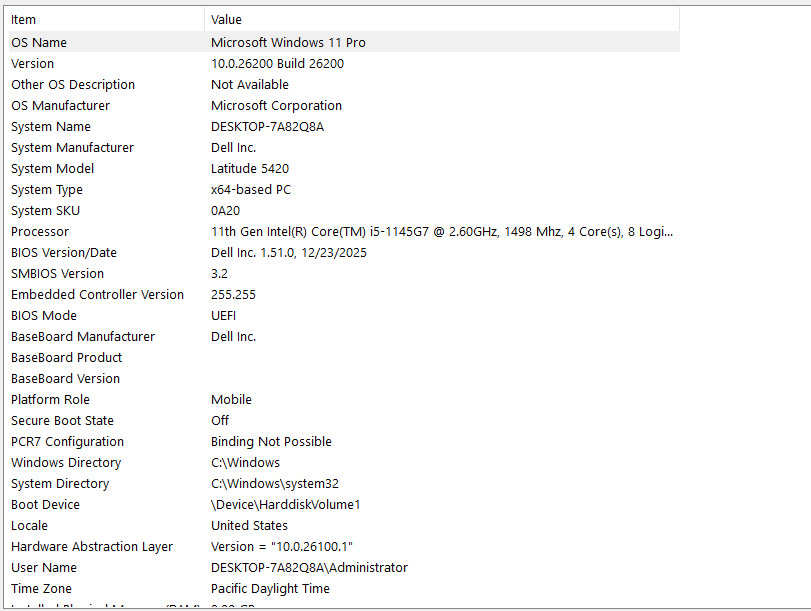Image resolution: width=811 pixels, height=611 pixels.
Task: Click the 255.255 value
Action: [233, 294]
